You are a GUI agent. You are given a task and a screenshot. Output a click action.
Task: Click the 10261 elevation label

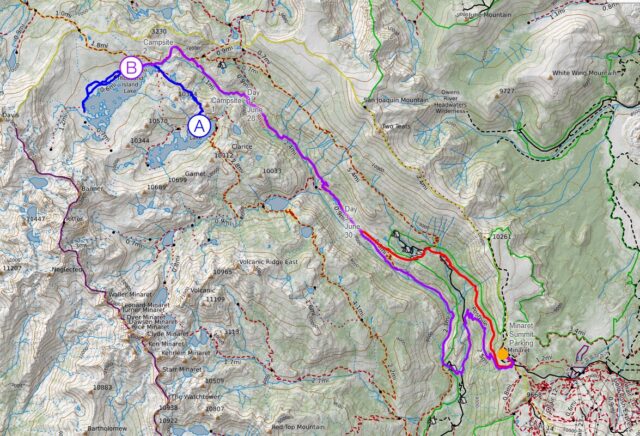[502, 236]
